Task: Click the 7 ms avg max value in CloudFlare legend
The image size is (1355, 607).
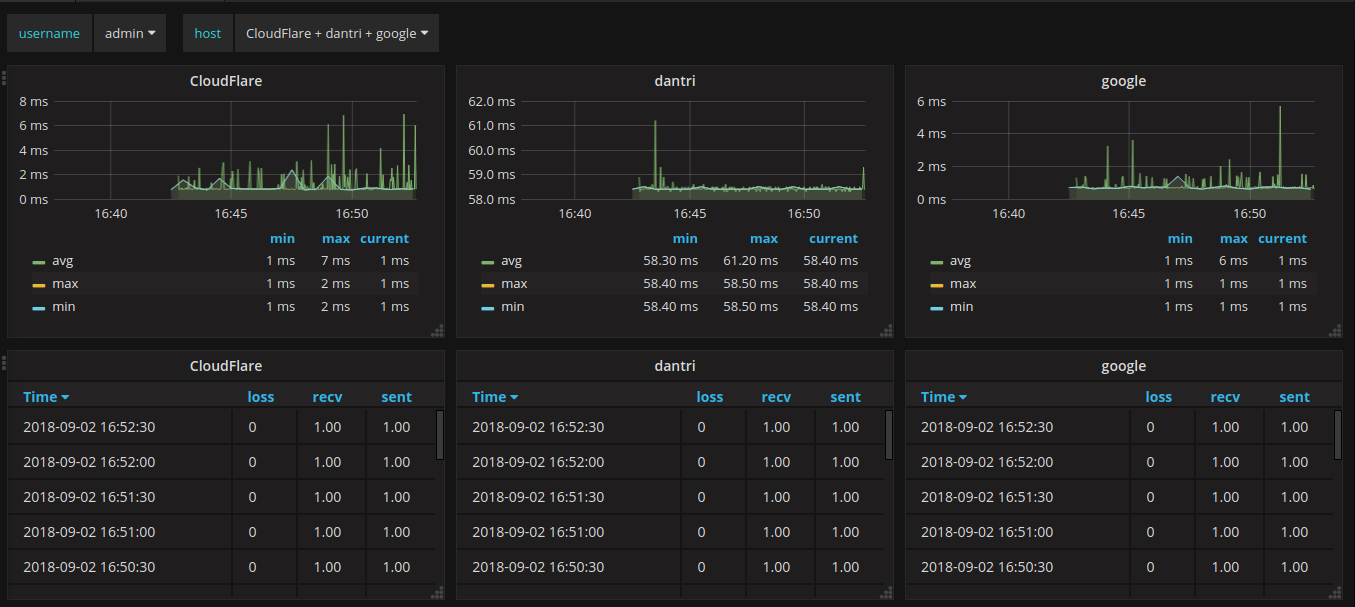Action: click(x=335, y=261)
